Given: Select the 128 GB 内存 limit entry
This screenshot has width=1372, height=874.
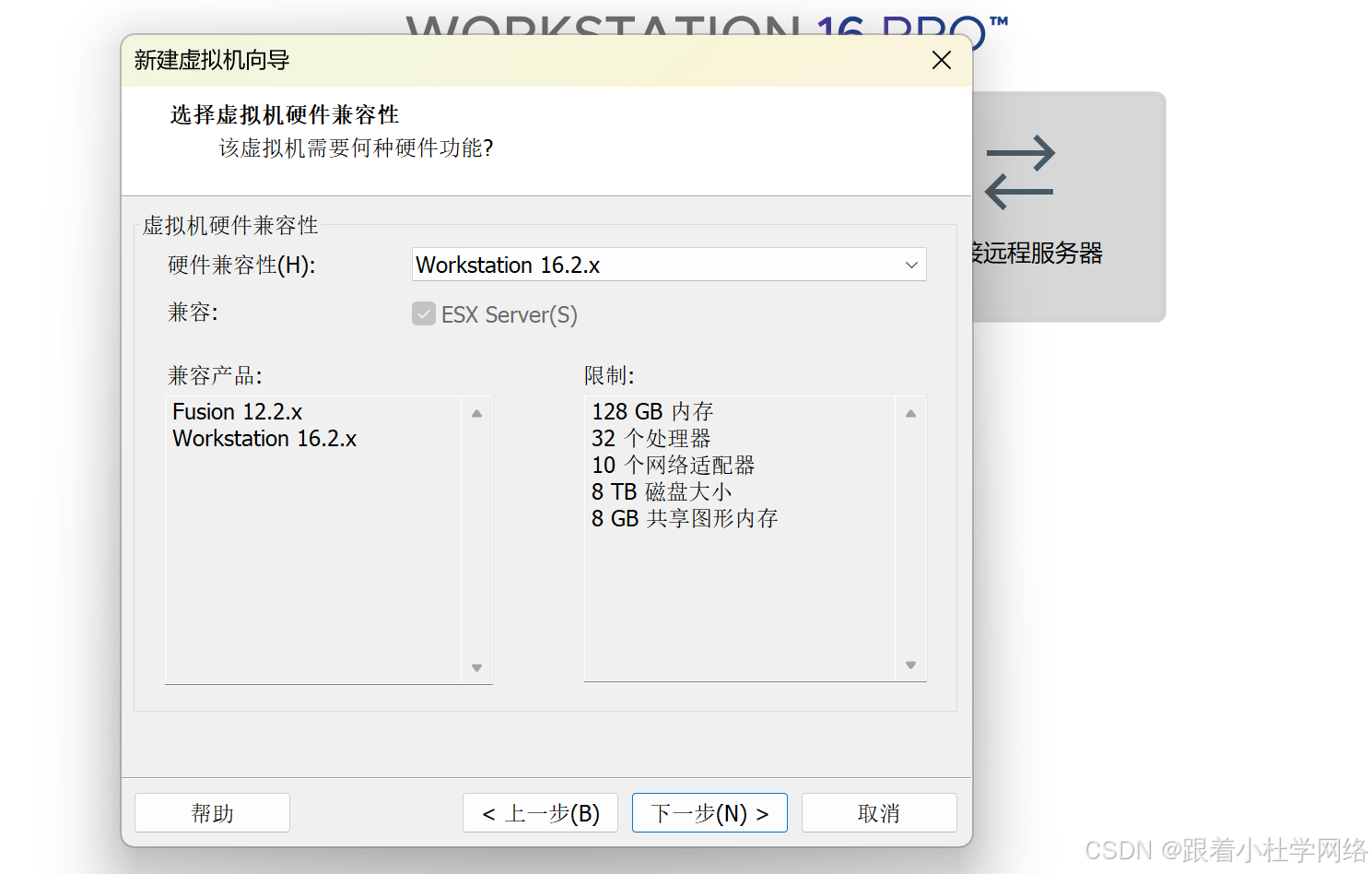Looking at the screenshot, I should (652, 411).
